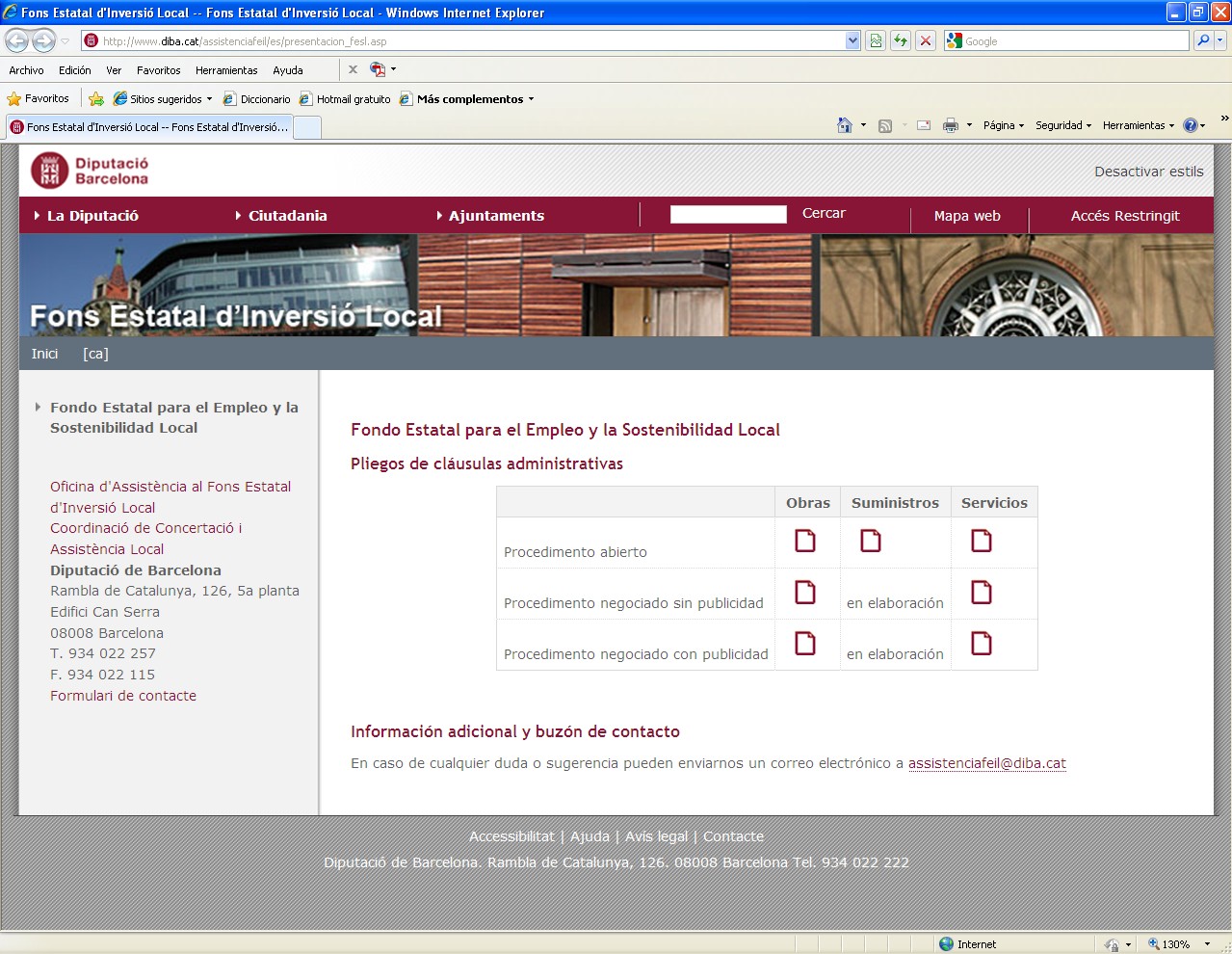This screenshot has height=954, width=1232.
Task: Open the Ayuda menu
Action: tap(288, 70)
